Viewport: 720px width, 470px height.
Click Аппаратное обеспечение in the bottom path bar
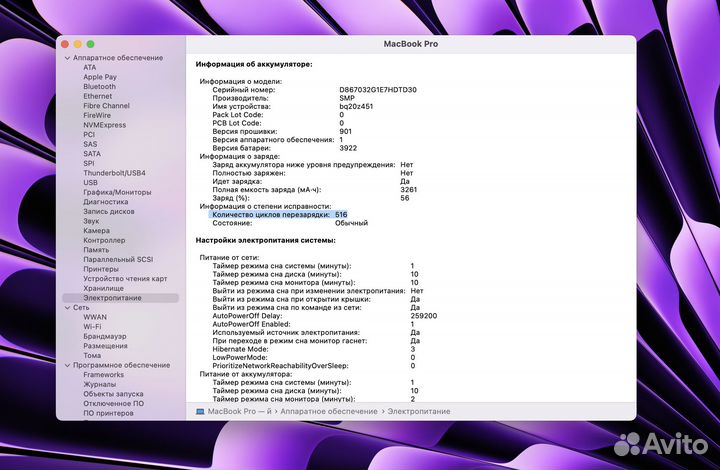point(328,411)
